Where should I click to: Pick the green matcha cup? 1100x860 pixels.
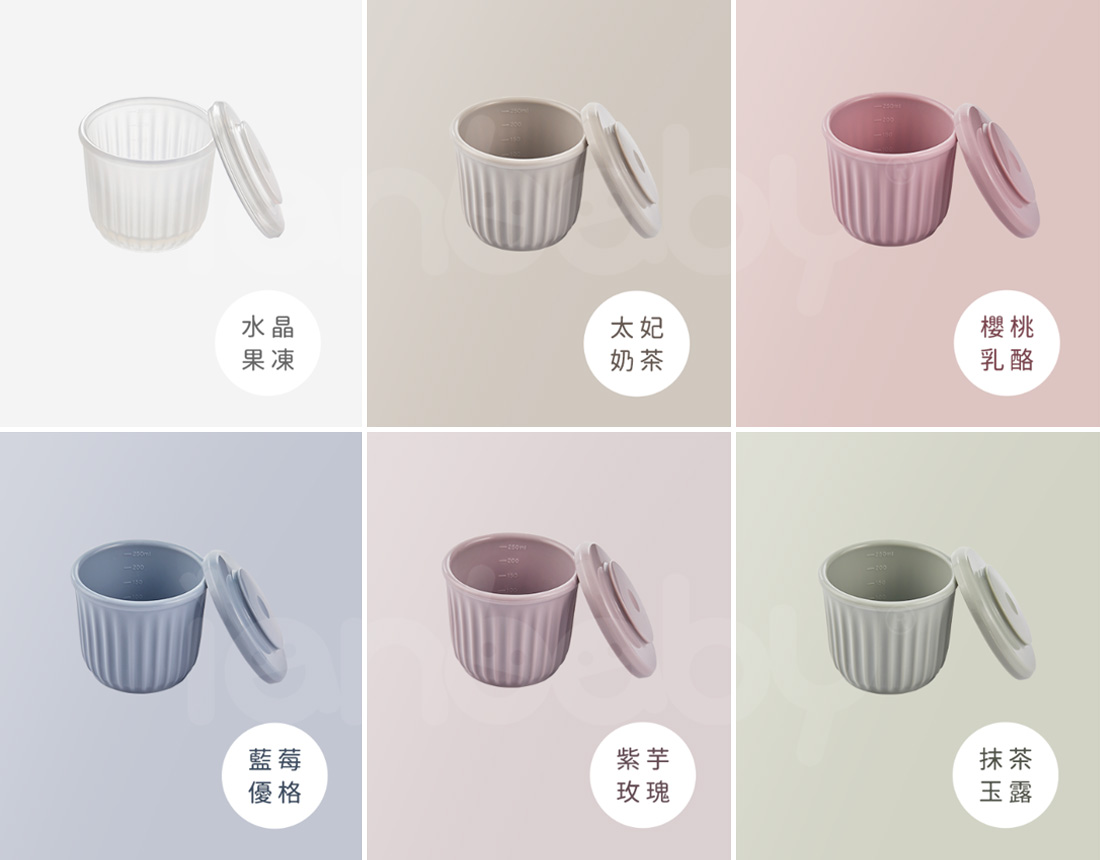pos(887,616)
